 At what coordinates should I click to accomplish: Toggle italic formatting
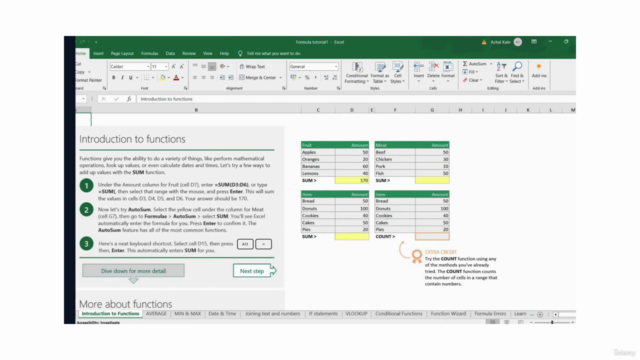[122, 78]
